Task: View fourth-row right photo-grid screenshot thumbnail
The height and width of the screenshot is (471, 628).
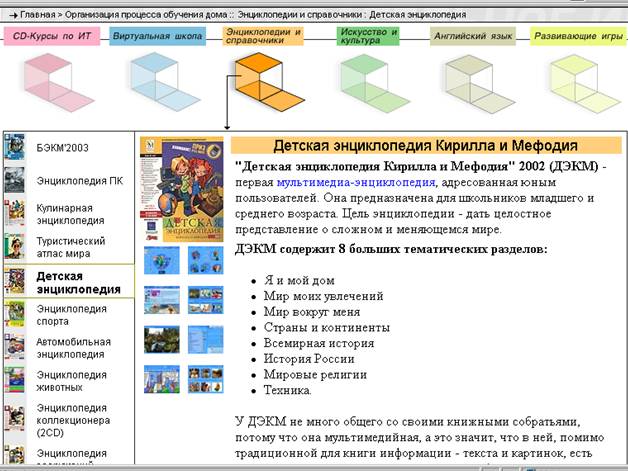Action: tap(205, 379)
